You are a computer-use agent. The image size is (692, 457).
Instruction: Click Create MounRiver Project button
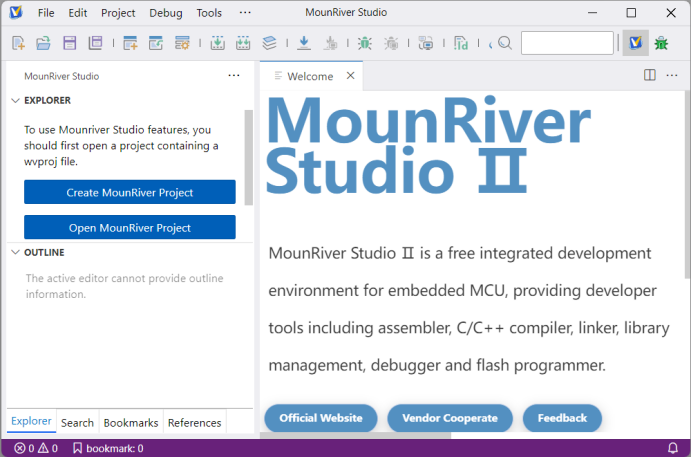[x=130, y=192]
